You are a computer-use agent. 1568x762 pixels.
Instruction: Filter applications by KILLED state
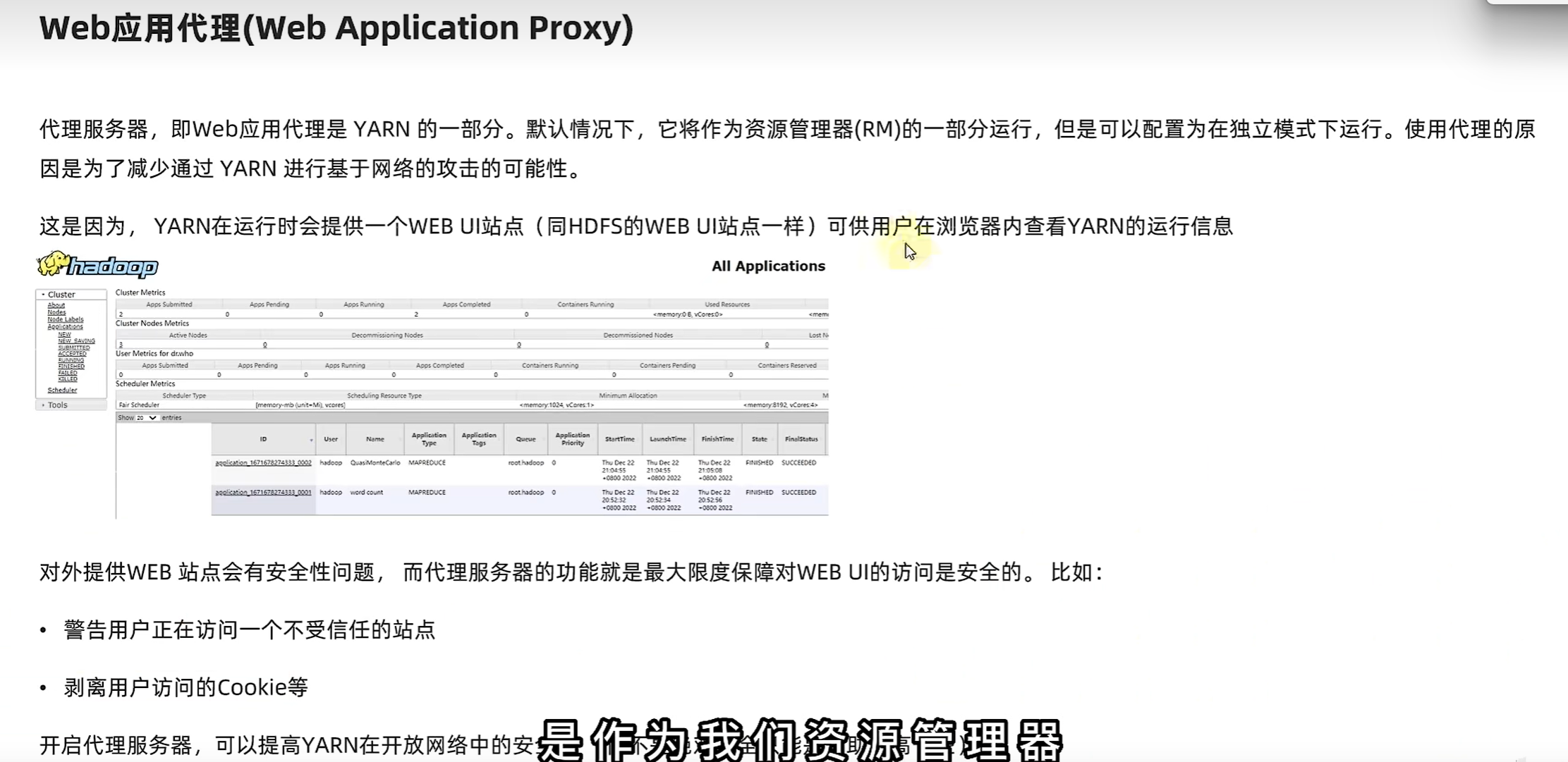[68, 379]
